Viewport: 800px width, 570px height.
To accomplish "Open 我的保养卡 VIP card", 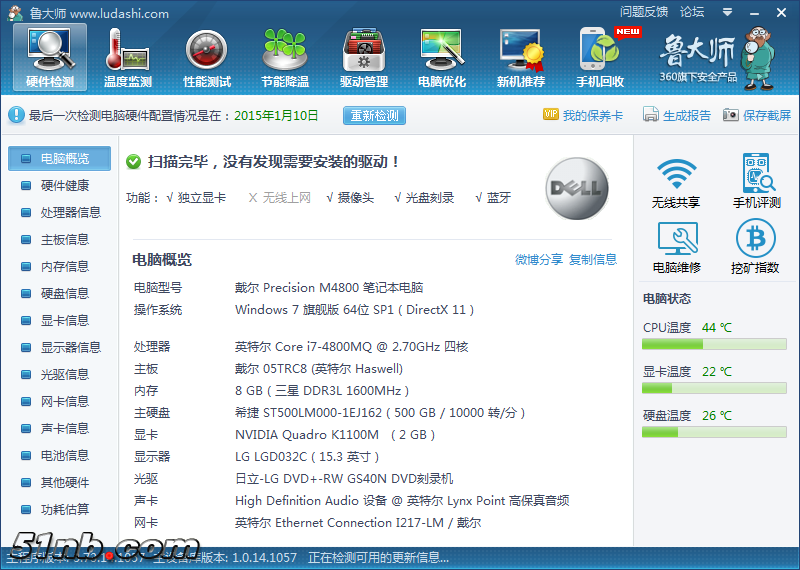I will 583,115.
